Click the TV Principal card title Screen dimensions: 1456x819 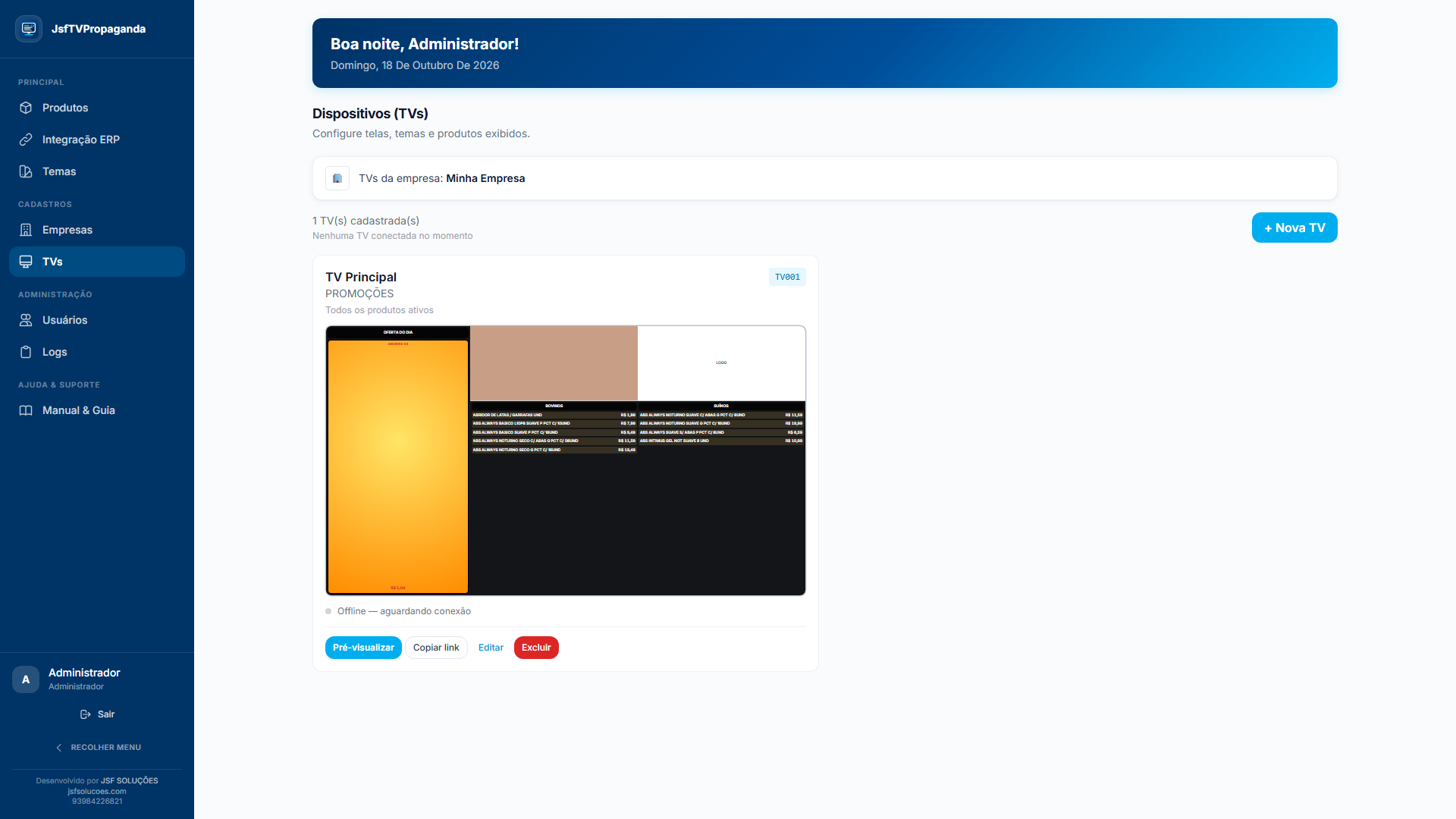361,277
